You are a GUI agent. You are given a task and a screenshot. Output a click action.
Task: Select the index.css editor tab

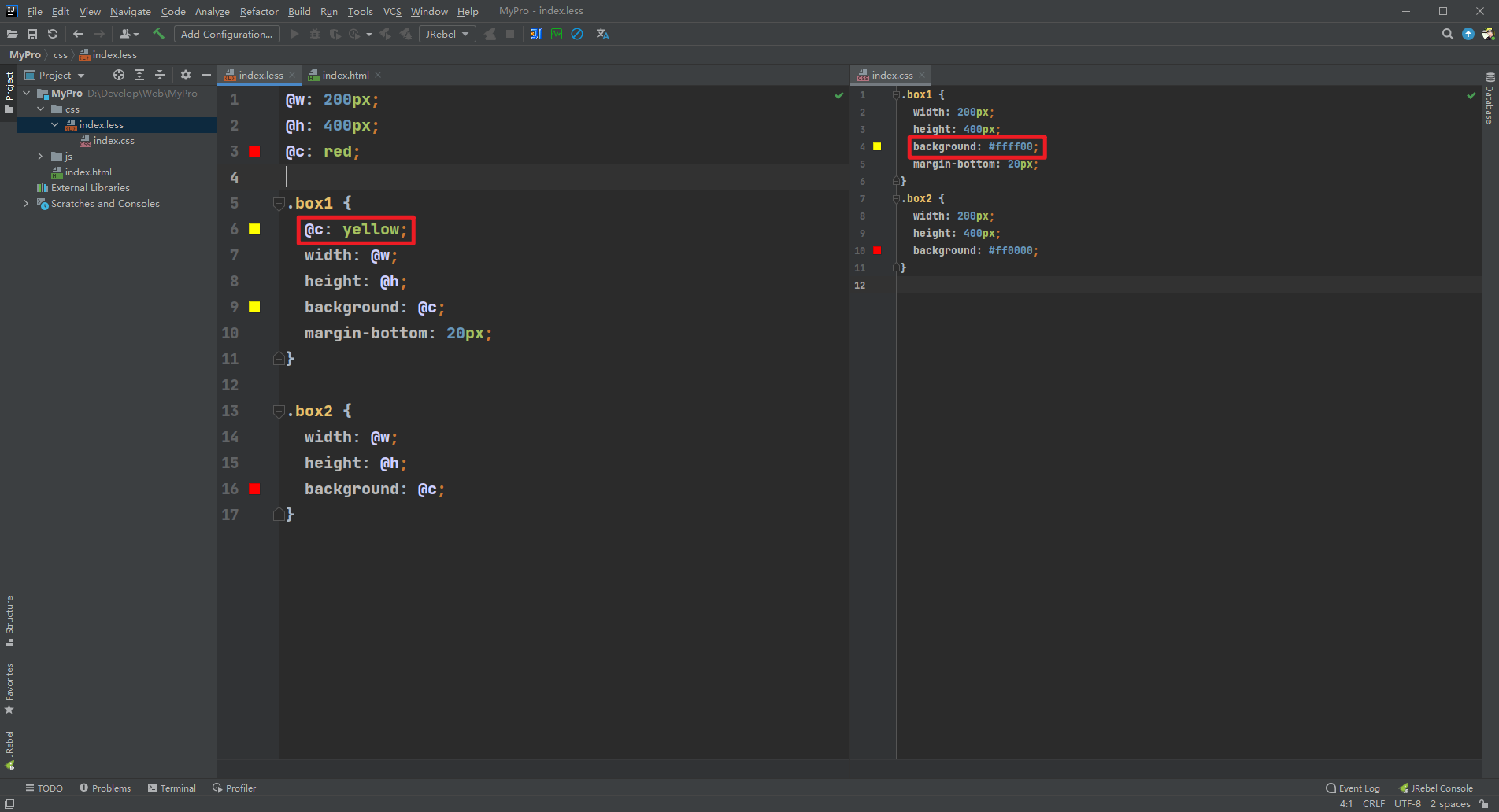[892, 75]
